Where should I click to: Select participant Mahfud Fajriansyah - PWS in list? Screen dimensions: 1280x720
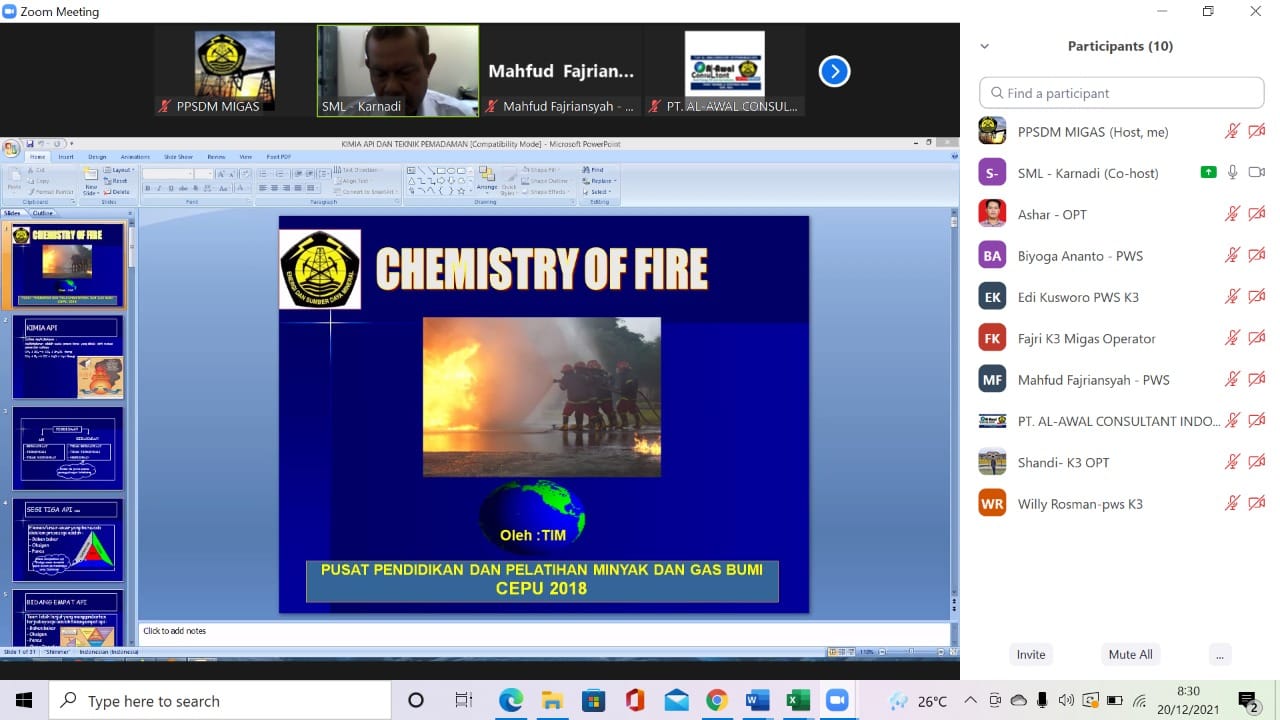coord(1120,380)
